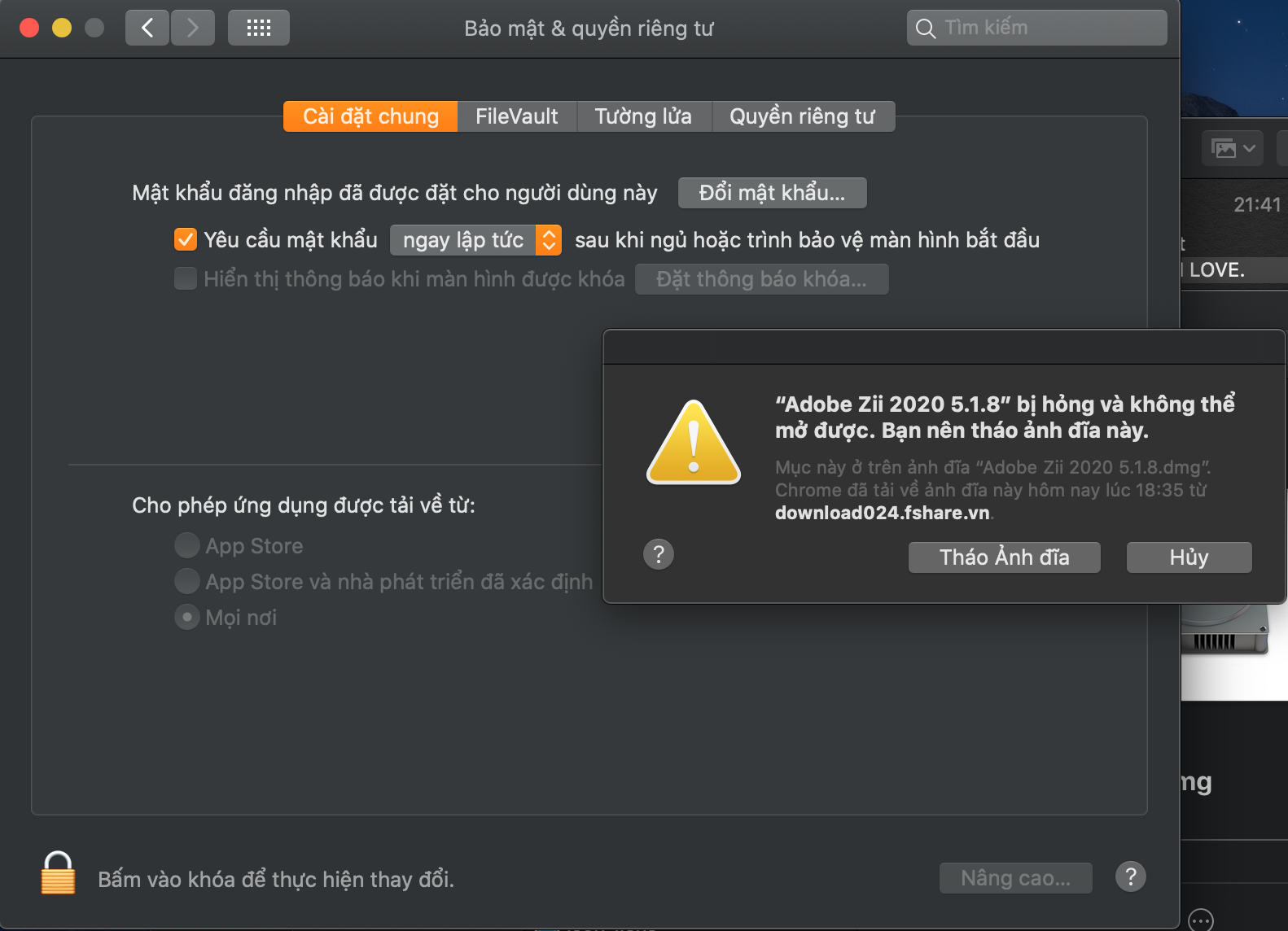Viewport: 1288px width, 931px height.
Task: Click the Cho phép ứng dụng được tải về từ label
Action: coord(304,505)
